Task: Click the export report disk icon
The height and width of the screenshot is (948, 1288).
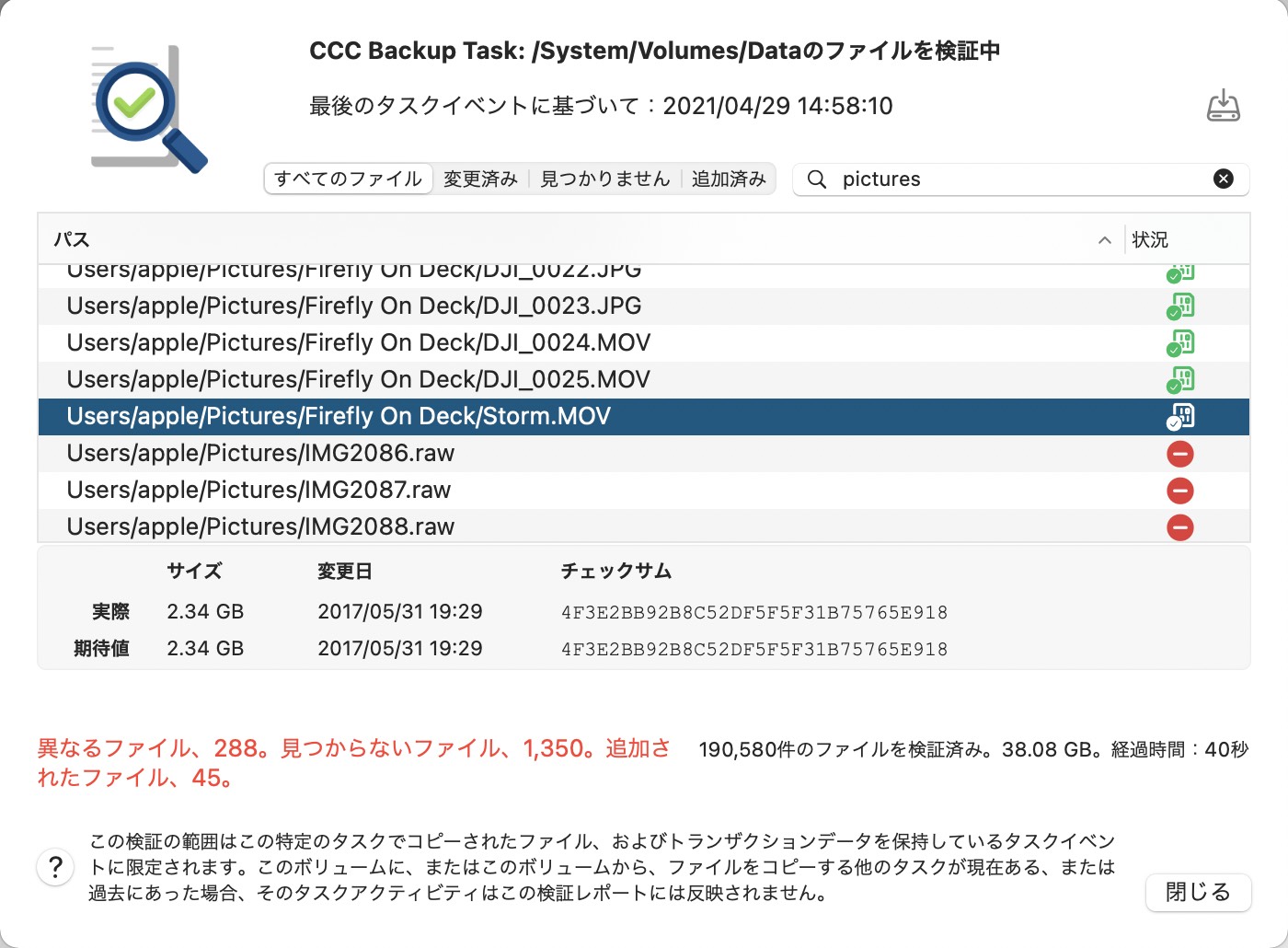Action: tap(1223, 106)
